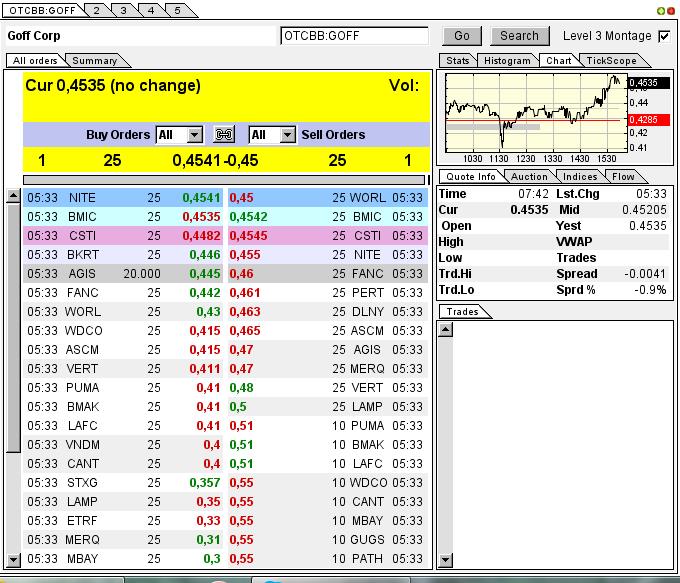
Task: Click the Mid value 0.45205
Action: (644, 210)
